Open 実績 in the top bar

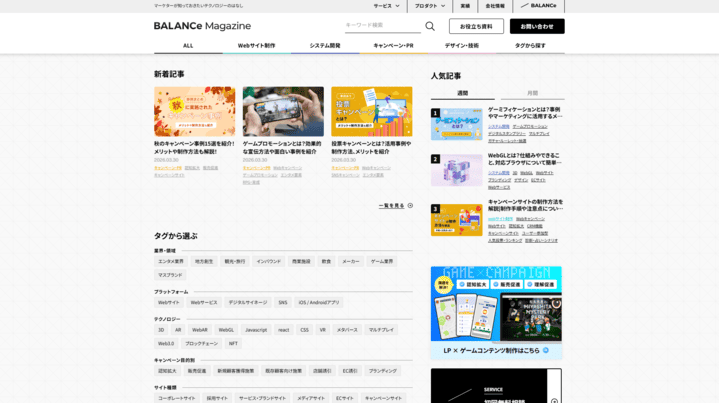pos(465,6)
